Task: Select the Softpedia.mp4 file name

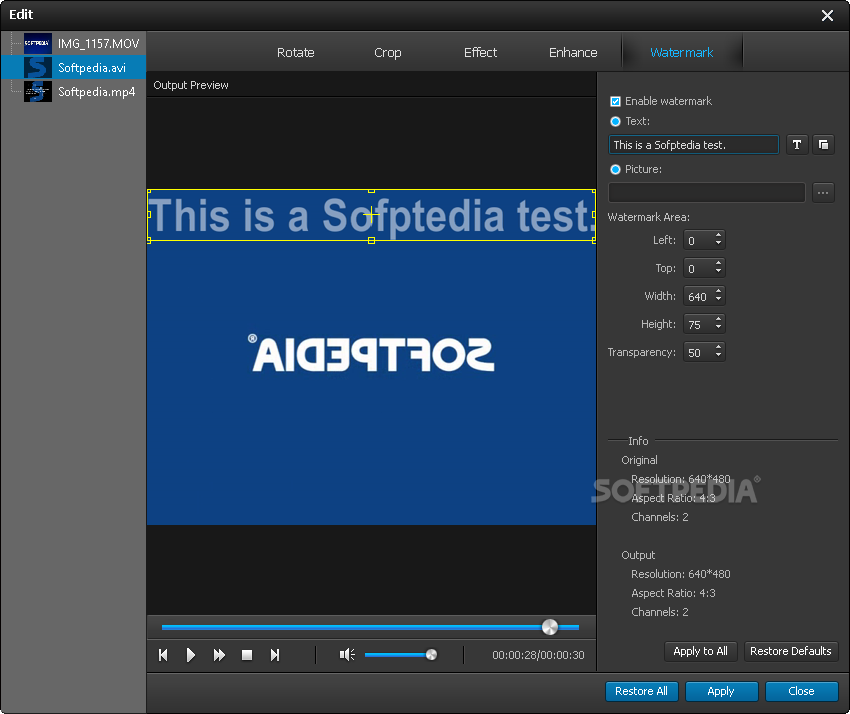Action: pos(97,92)
